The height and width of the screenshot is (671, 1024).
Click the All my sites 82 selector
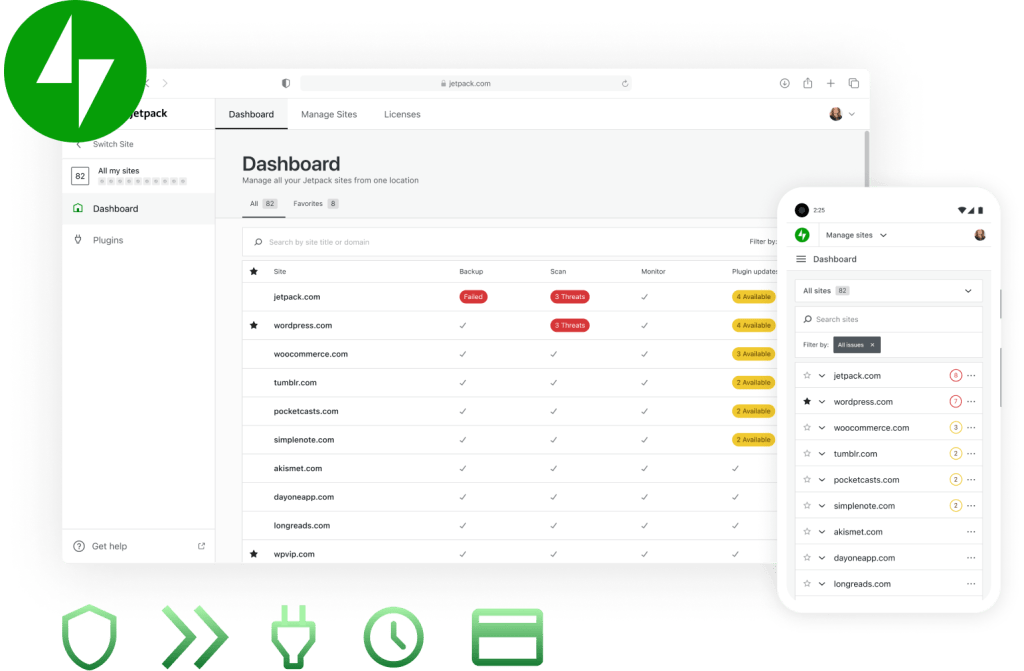(138, 176)
